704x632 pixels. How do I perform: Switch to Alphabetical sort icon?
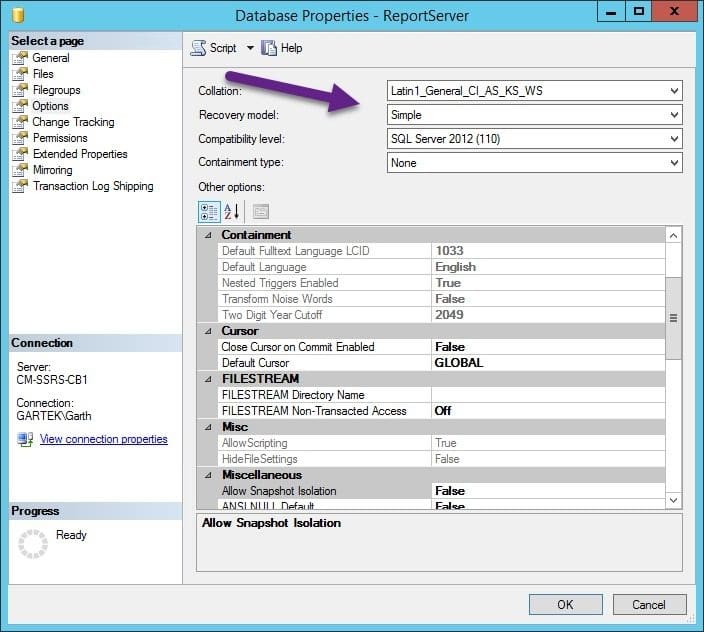[x=232, y=212]
